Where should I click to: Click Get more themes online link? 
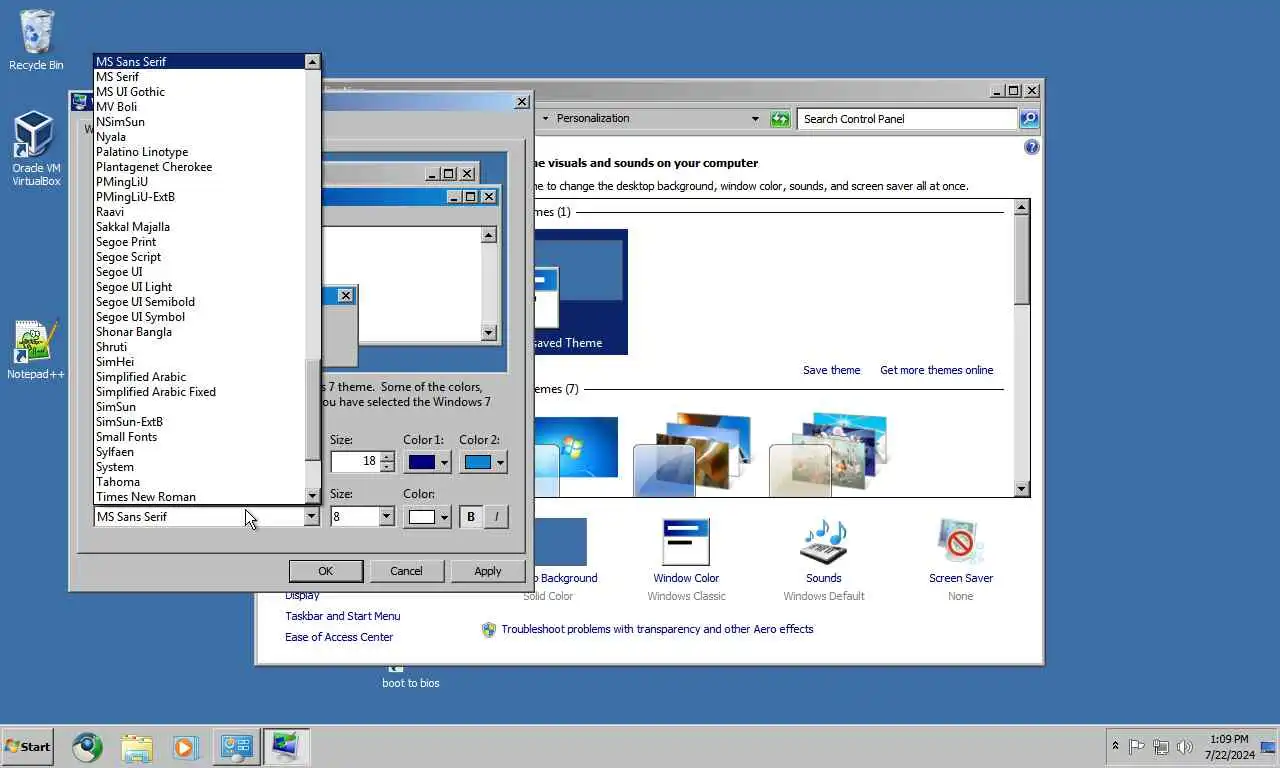(x=937, y=370)
